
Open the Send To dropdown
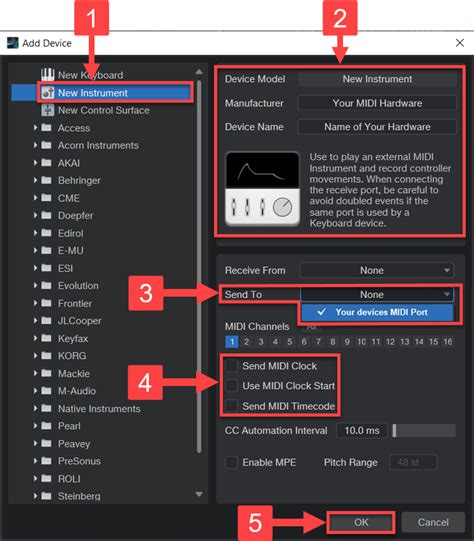[x=377, y=294]
